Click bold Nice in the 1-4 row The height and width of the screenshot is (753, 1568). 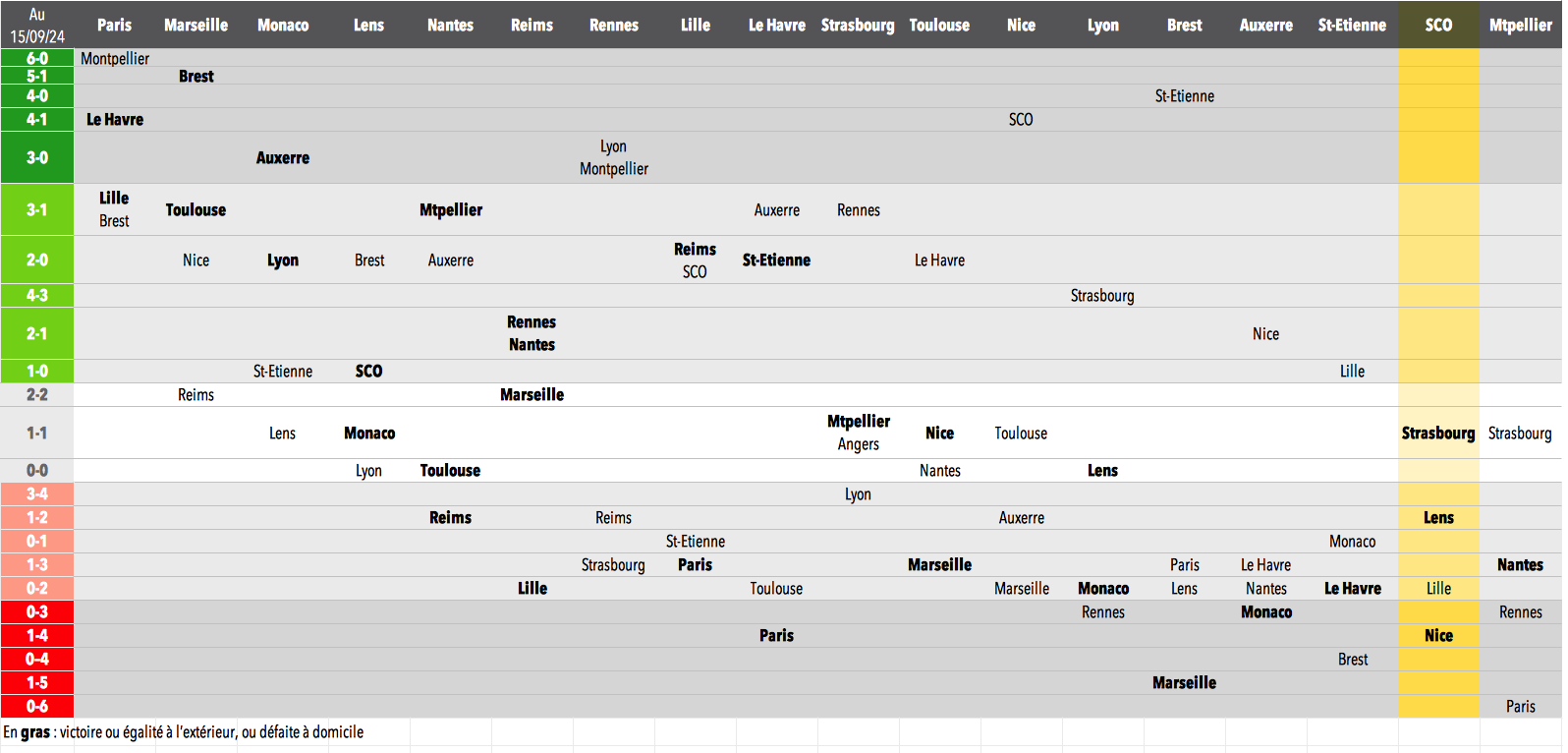pyautogui.click(x=1438, y=635)
